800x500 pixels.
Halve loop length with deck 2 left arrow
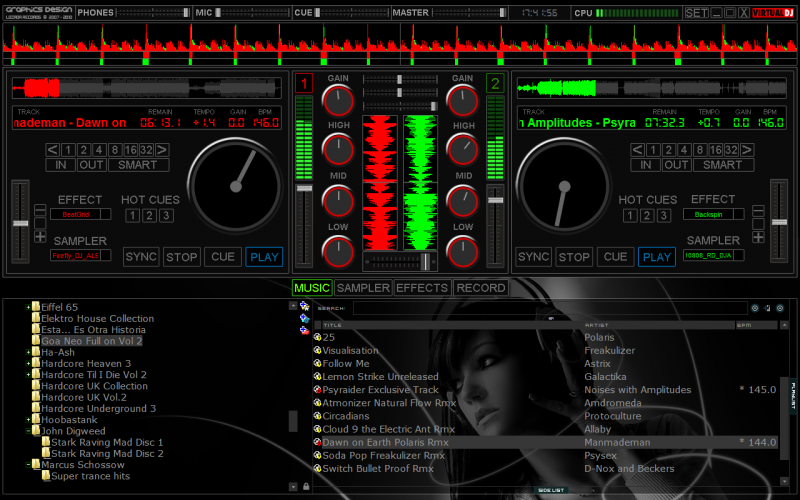(x=638, y=150)
